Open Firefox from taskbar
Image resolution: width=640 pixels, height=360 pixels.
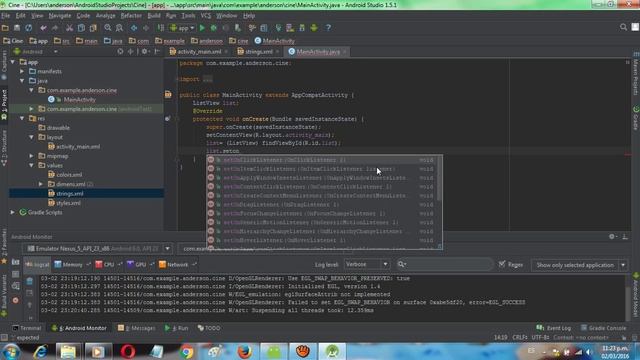(x=244, y=352)
